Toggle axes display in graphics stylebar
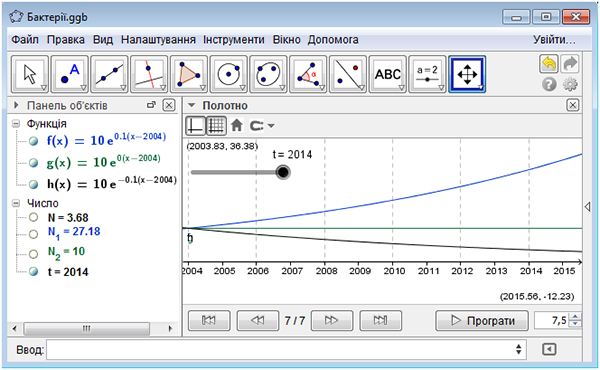 [x=196, y=126]
